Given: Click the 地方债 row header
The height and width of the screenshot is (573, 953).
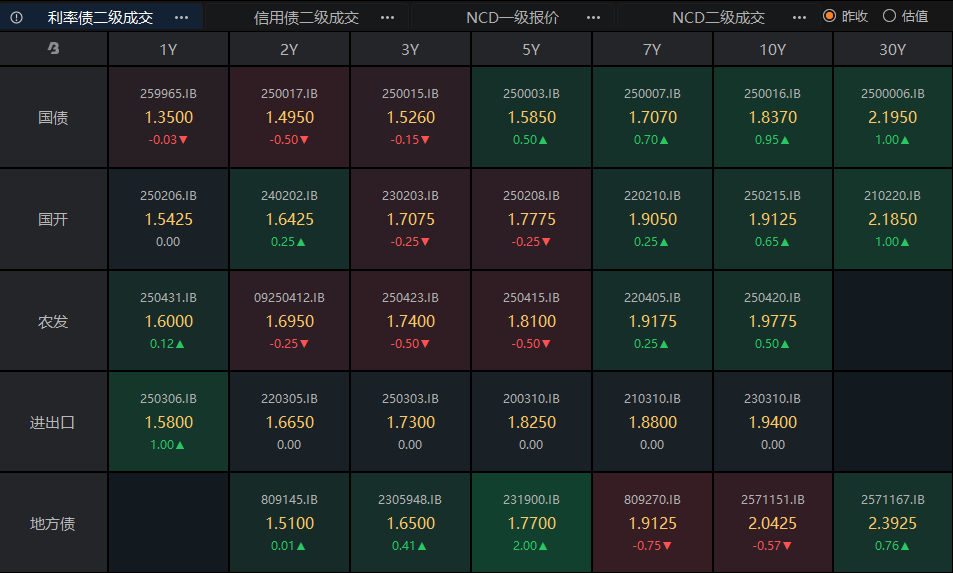Looking at the screenshot, I should pyautogui.click(x=53, y=523).
